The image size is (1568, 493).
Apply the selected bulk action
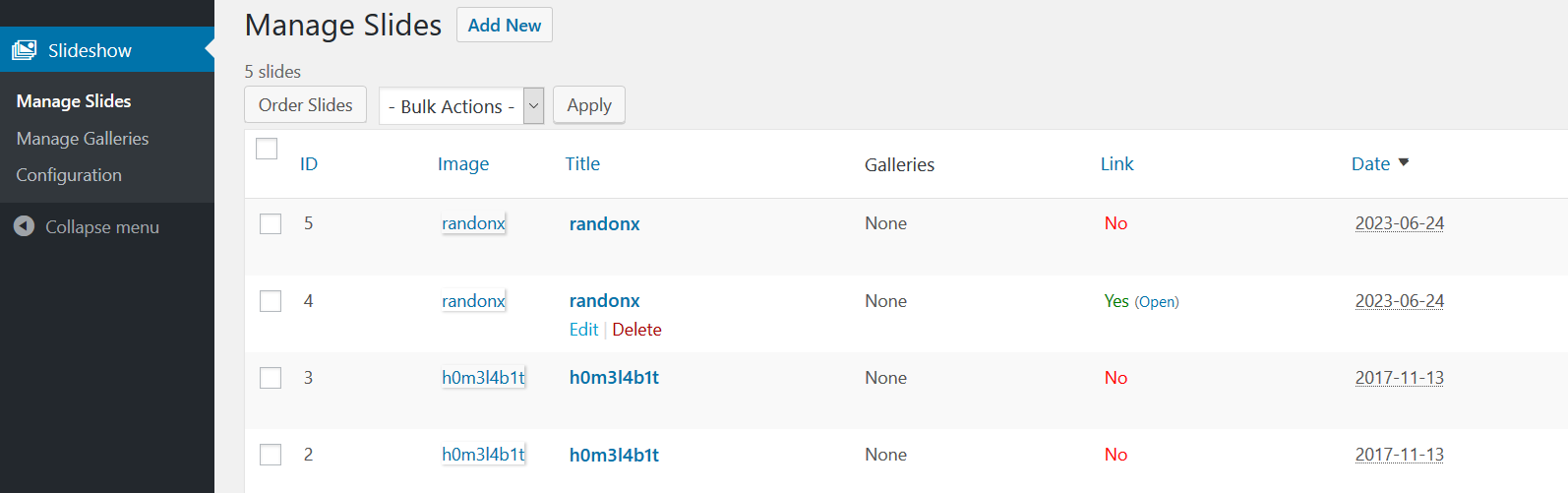click(x=589, y=105)
